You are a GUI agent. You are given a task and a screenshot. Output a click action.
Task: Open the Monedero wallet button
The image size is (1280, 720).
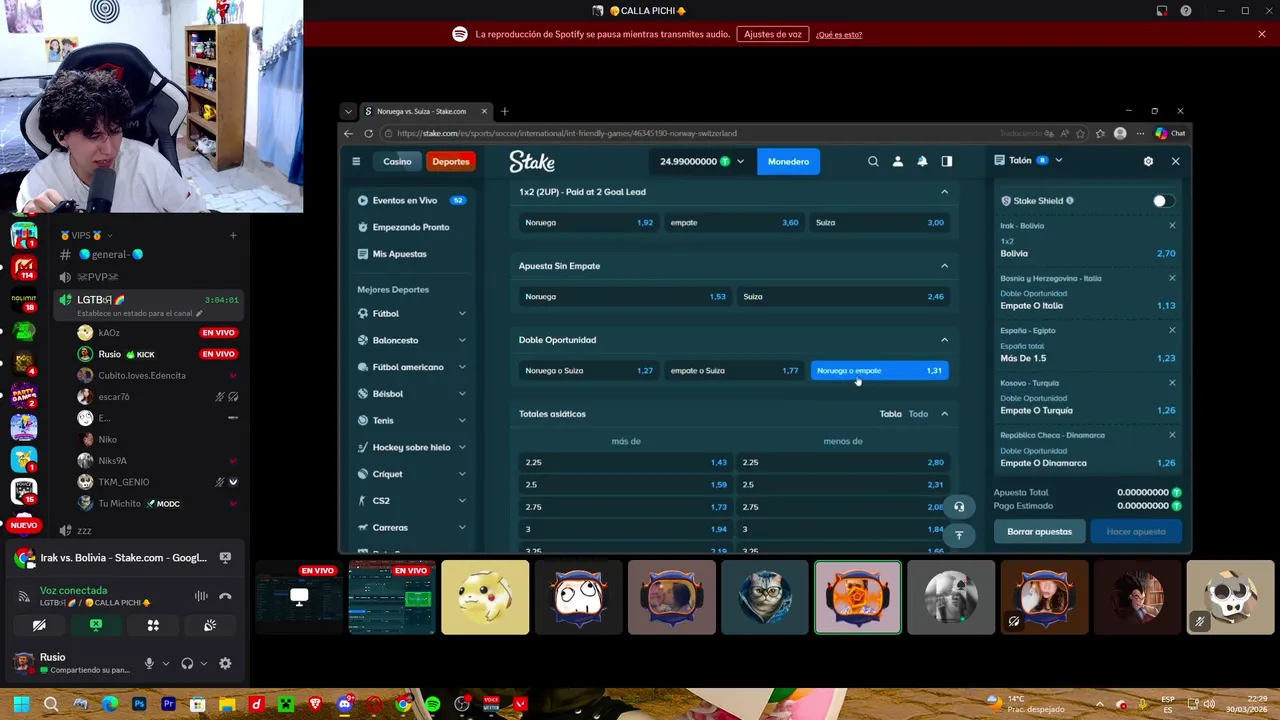tap(788, 161)
